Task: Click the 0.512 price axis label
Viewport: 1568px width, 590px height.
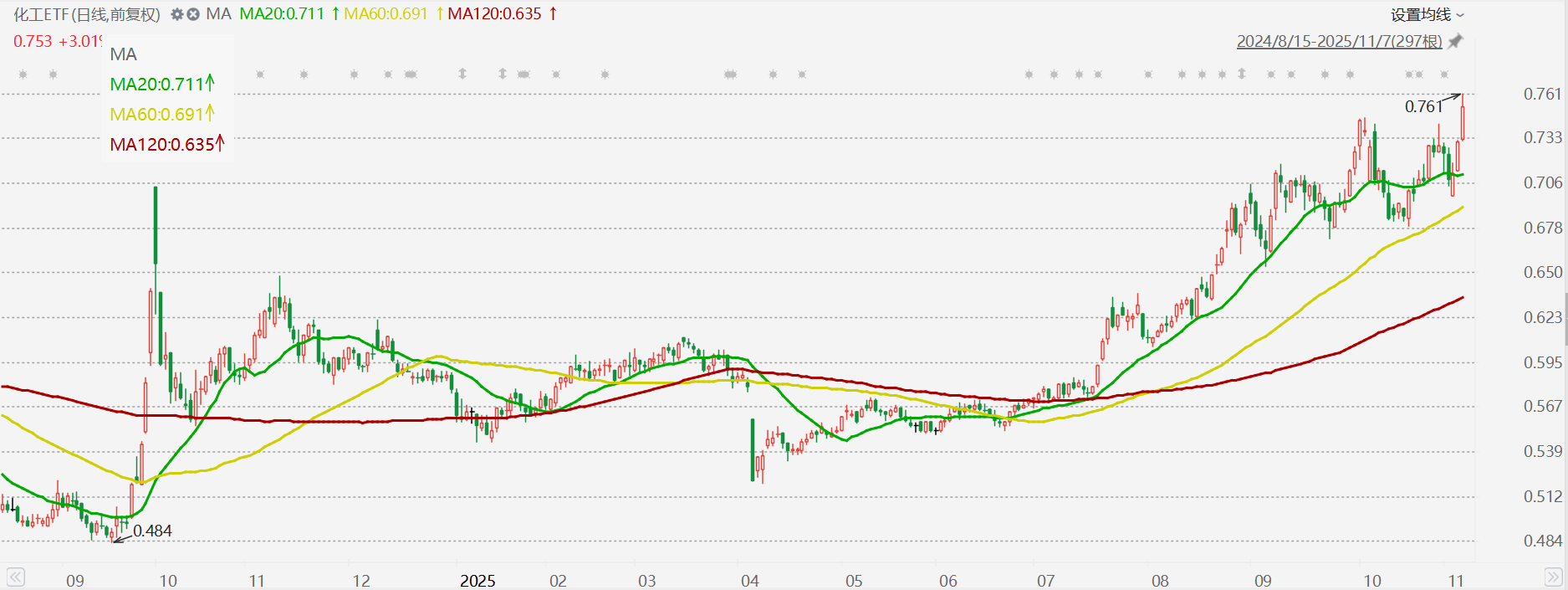Action: coord(1542,496)
